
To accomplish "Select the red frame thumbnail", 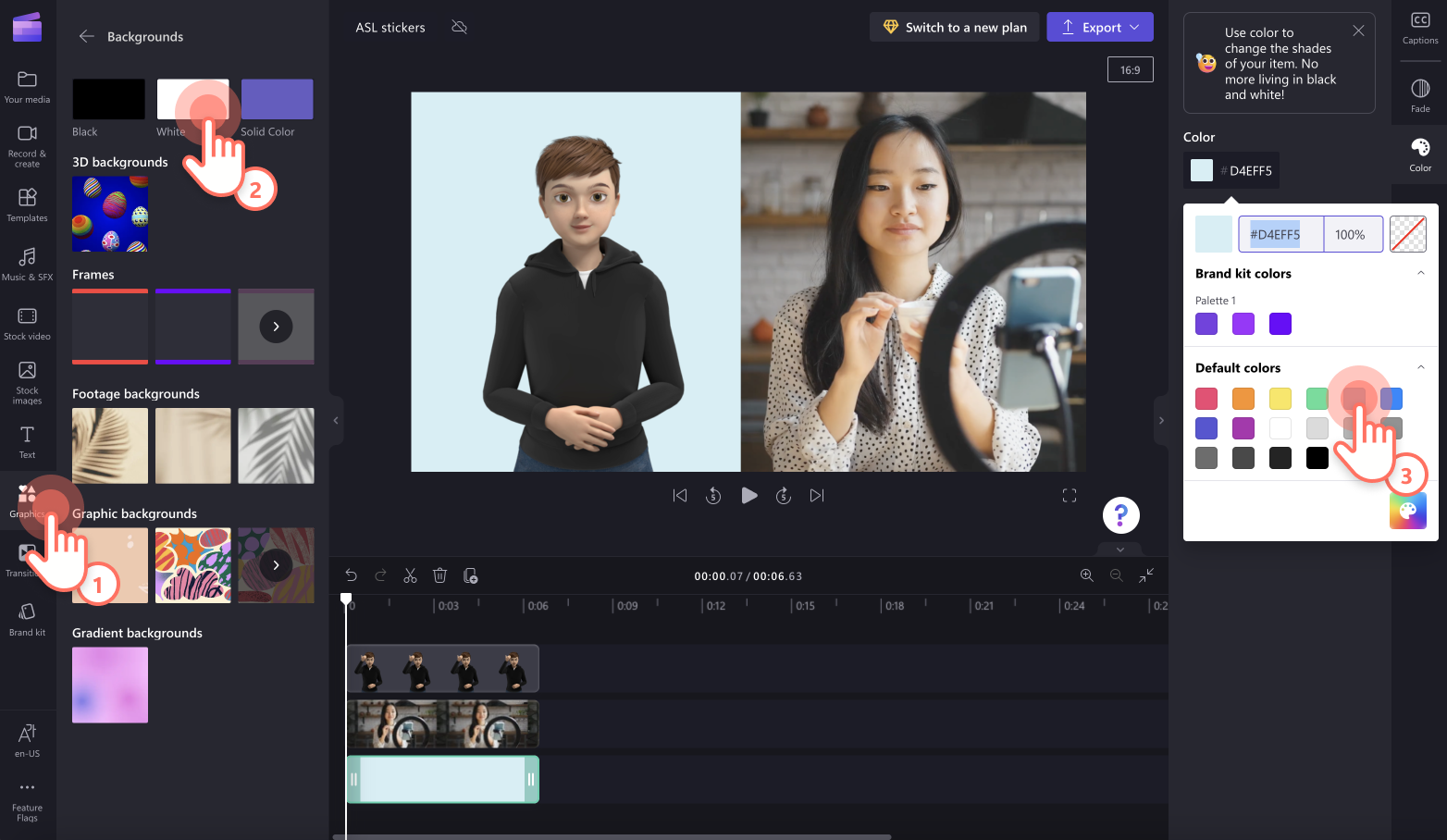I will (110, 327).
